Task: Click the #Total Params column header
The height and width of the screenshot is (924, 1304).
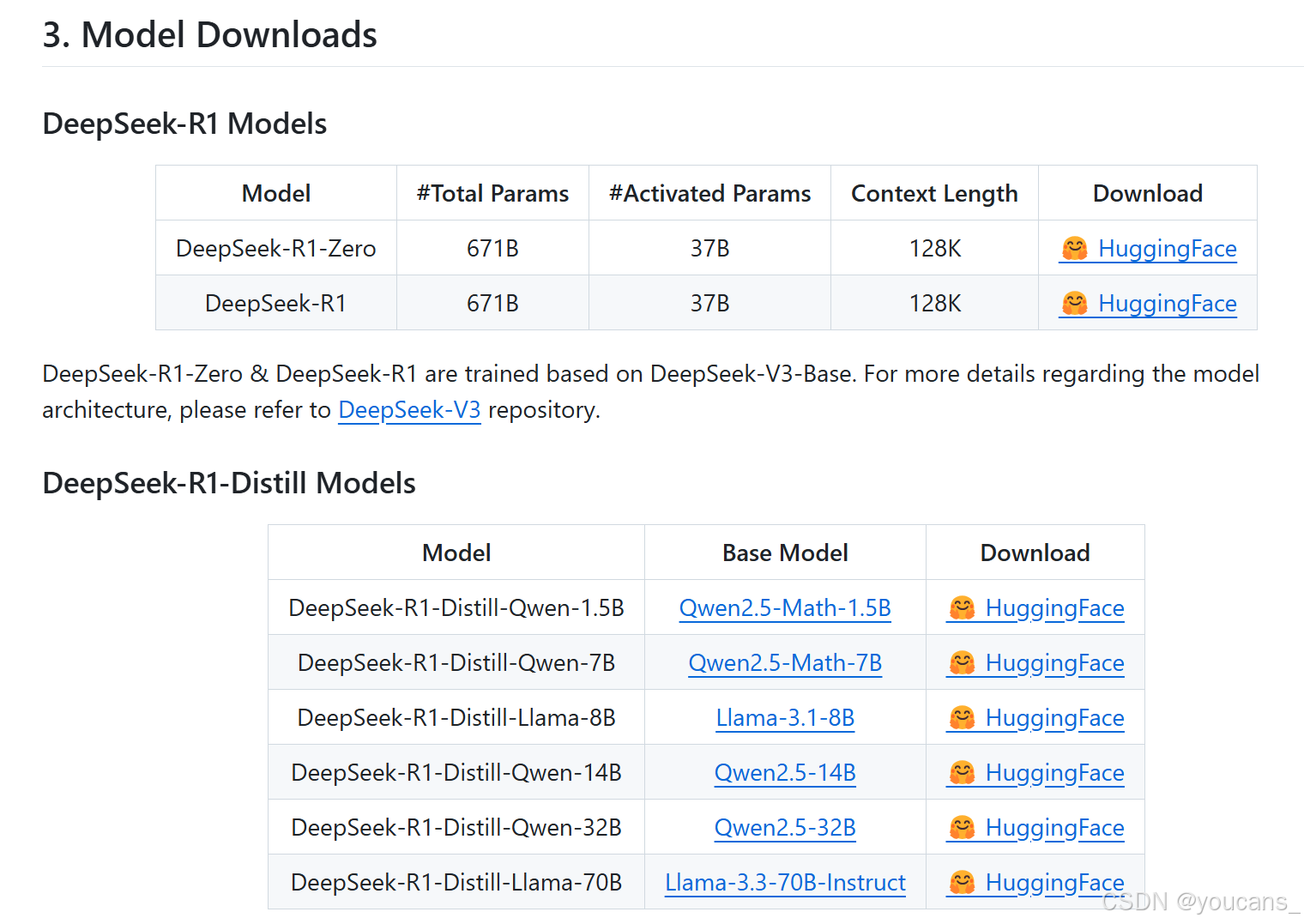Action: (x=492, y=193)
